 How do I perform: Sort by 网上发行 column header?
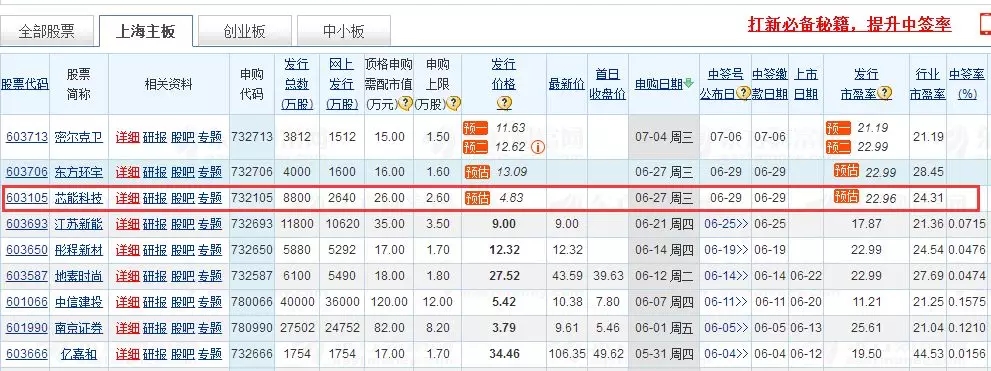pyautogui.click(x=342, y=83)
